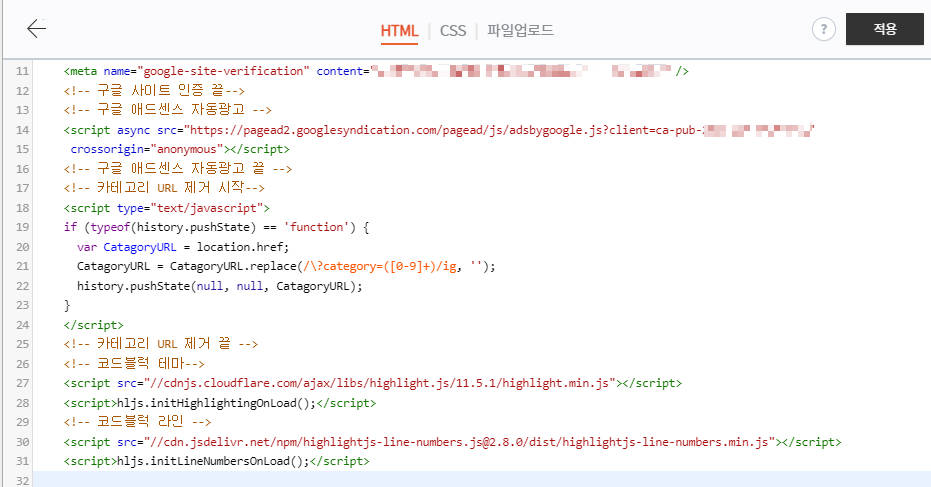The height and width of the screenshot is (487, 931).
Task: Click the highlight.min.js script line
Action: coord(373,383)
